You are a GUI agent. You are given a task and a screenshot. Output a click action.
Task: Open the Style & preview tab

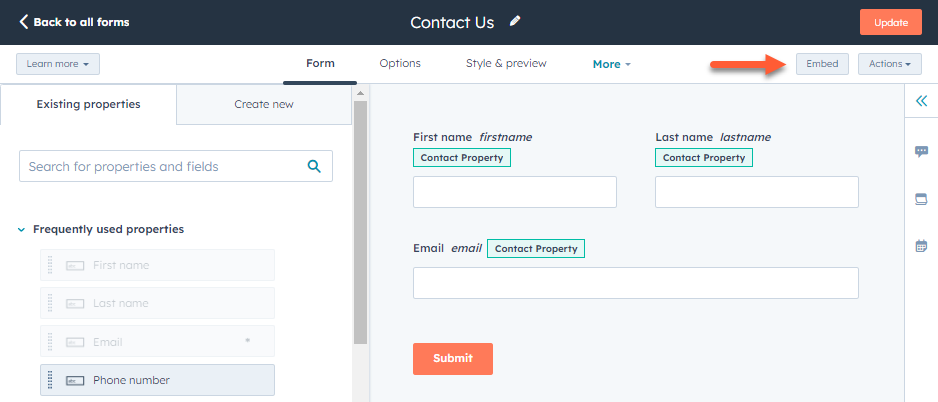[x=506, y=64]
